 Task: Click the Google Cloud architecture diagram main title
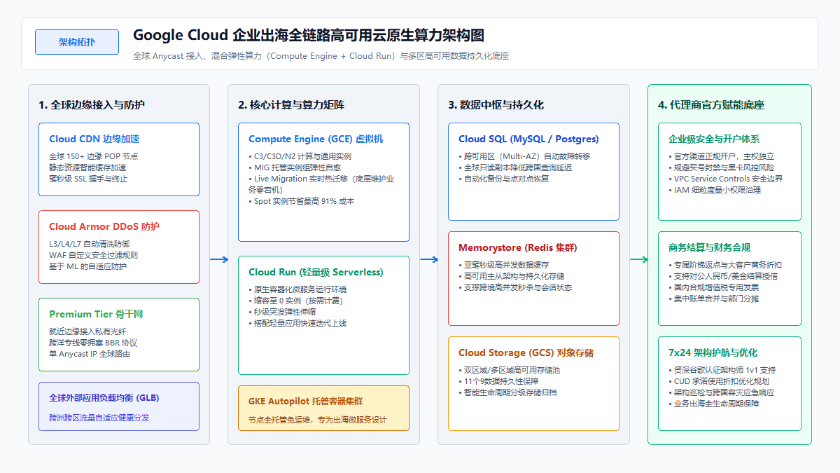click(x=309, y=35)
